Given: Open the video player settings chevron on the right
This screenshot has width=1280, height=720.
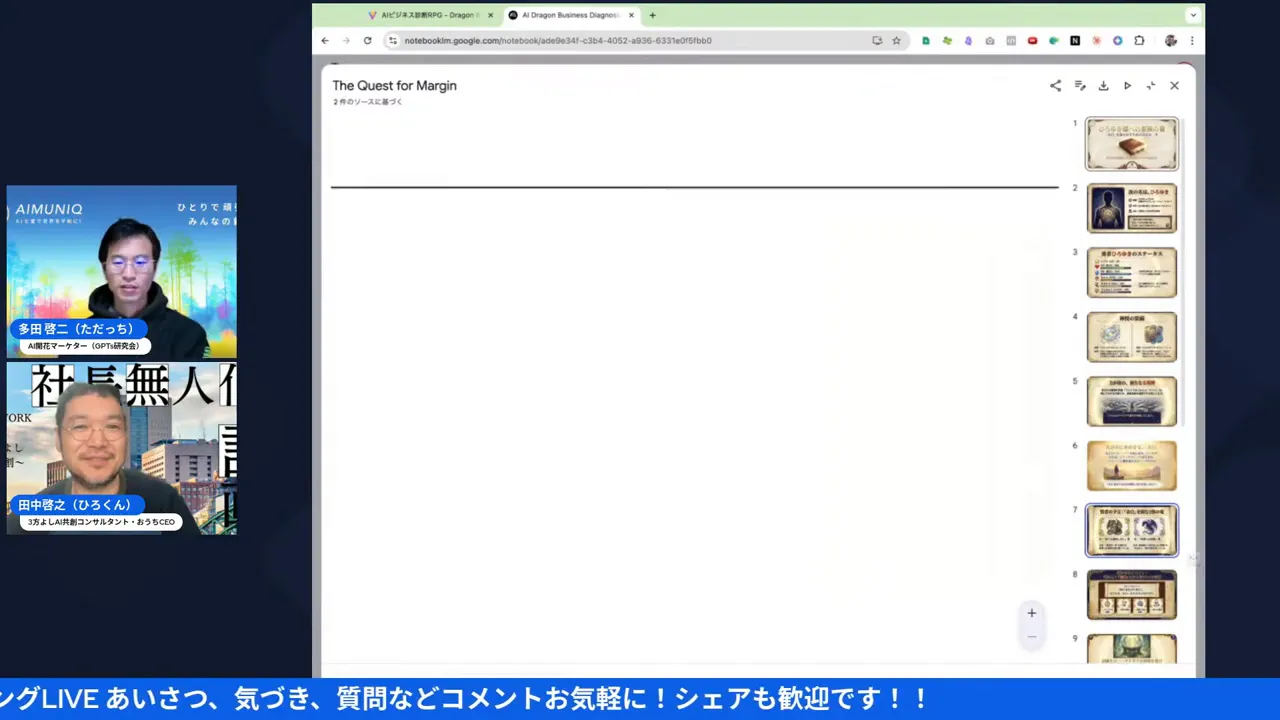Looking at the screenshot, I should click(1193, 15).
